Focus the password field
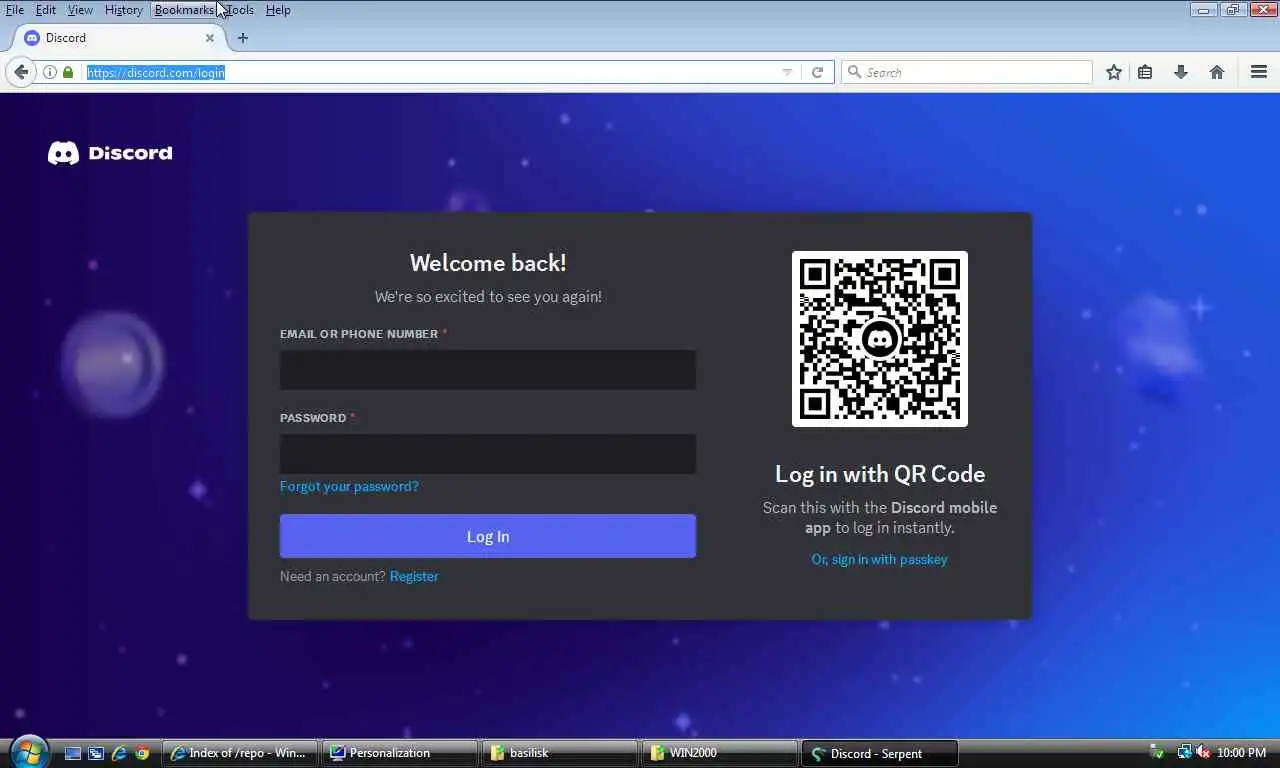Image resolution: width=1280 pixels, height=768 pixels. [x=488, y=454]
